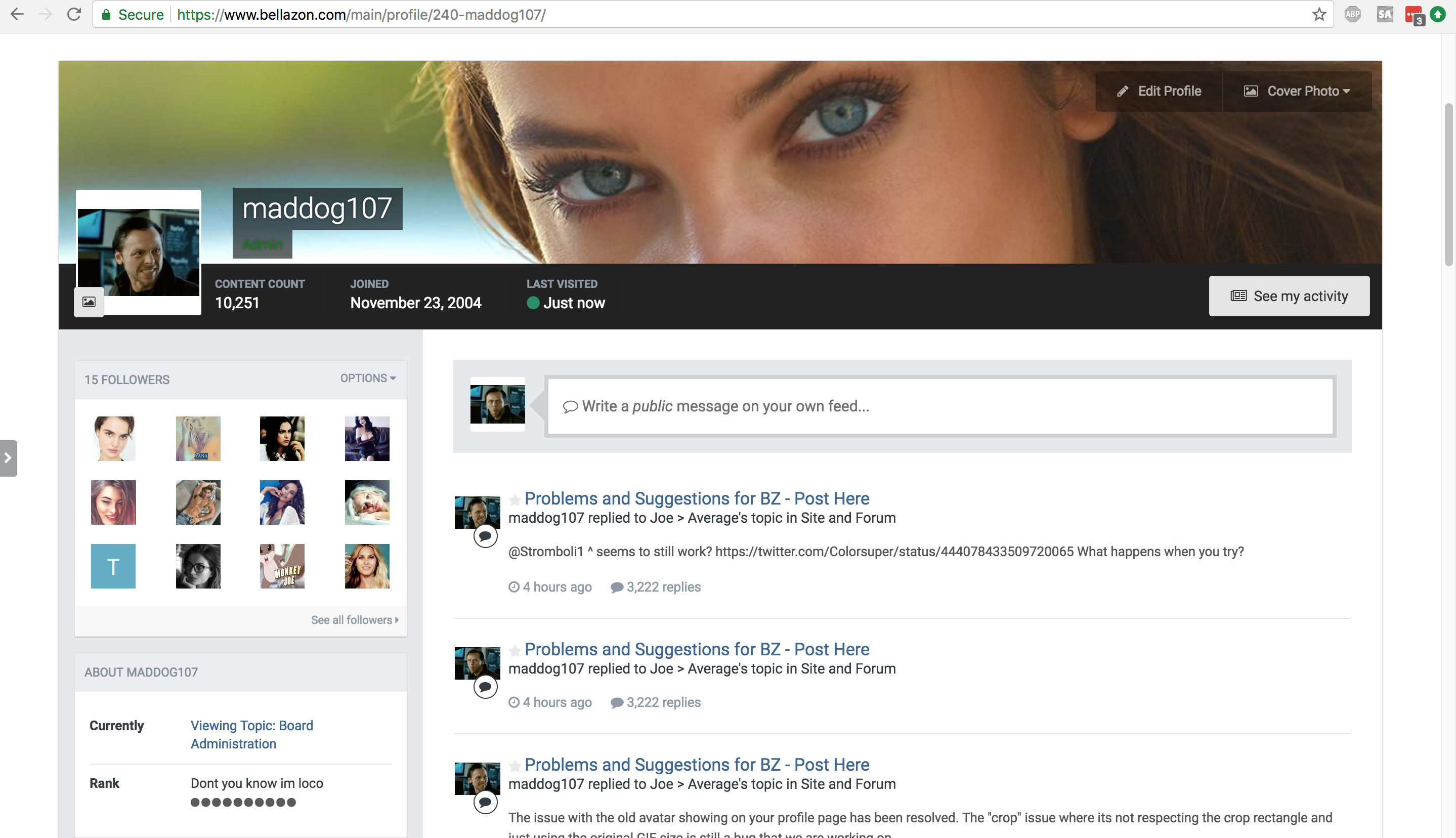
Task: Click the browser reload page icon
Action: (74, 14)
